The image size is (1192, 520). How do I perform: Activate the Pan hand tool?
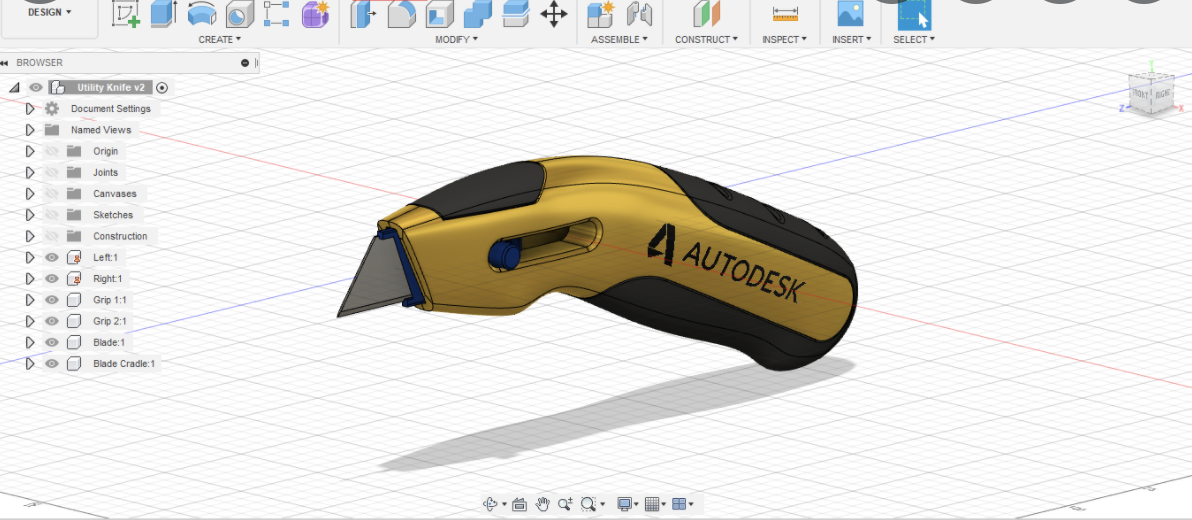click(x=543, y=504)
